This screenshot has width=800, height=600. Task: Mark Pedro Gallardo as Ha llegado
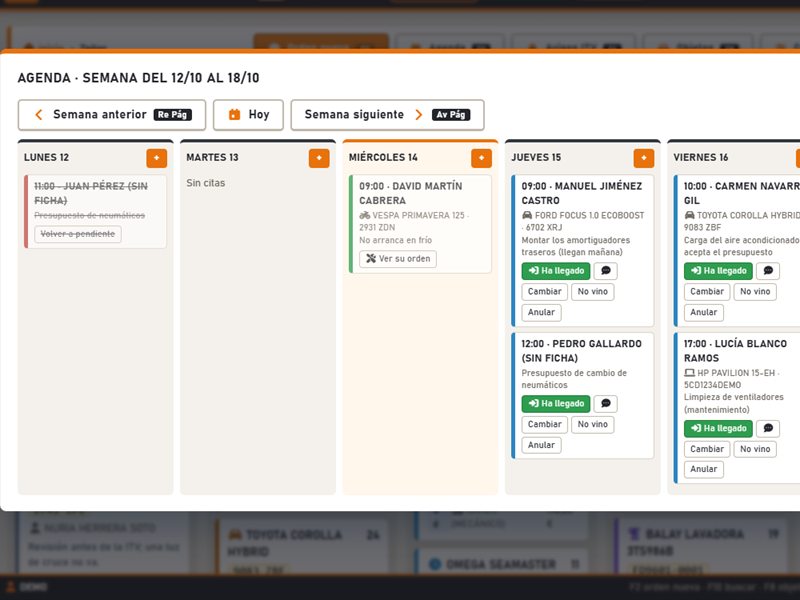tap(556, 404)
